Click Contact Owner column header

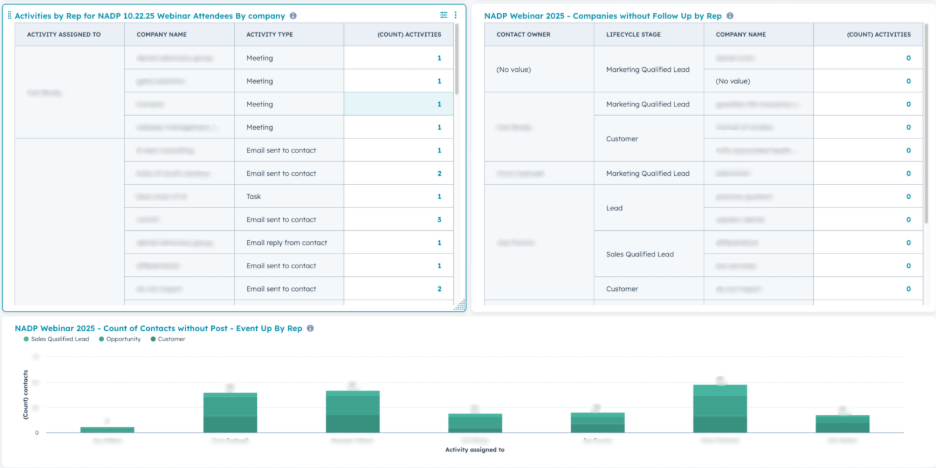point(523,34)
